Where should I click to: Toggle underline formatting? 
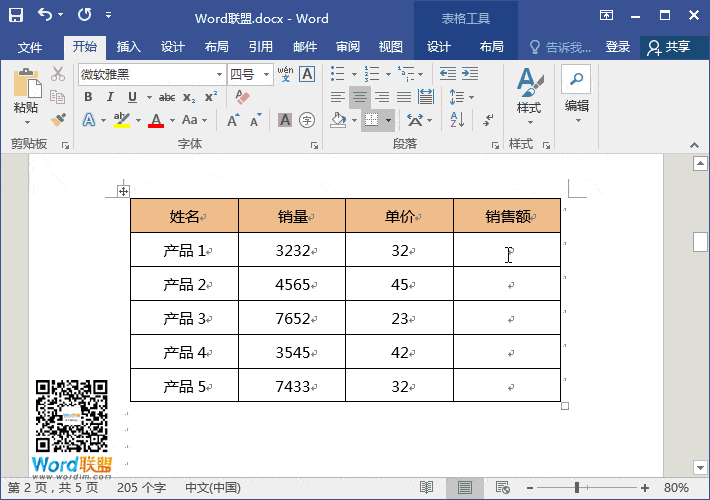pos(132,97)
